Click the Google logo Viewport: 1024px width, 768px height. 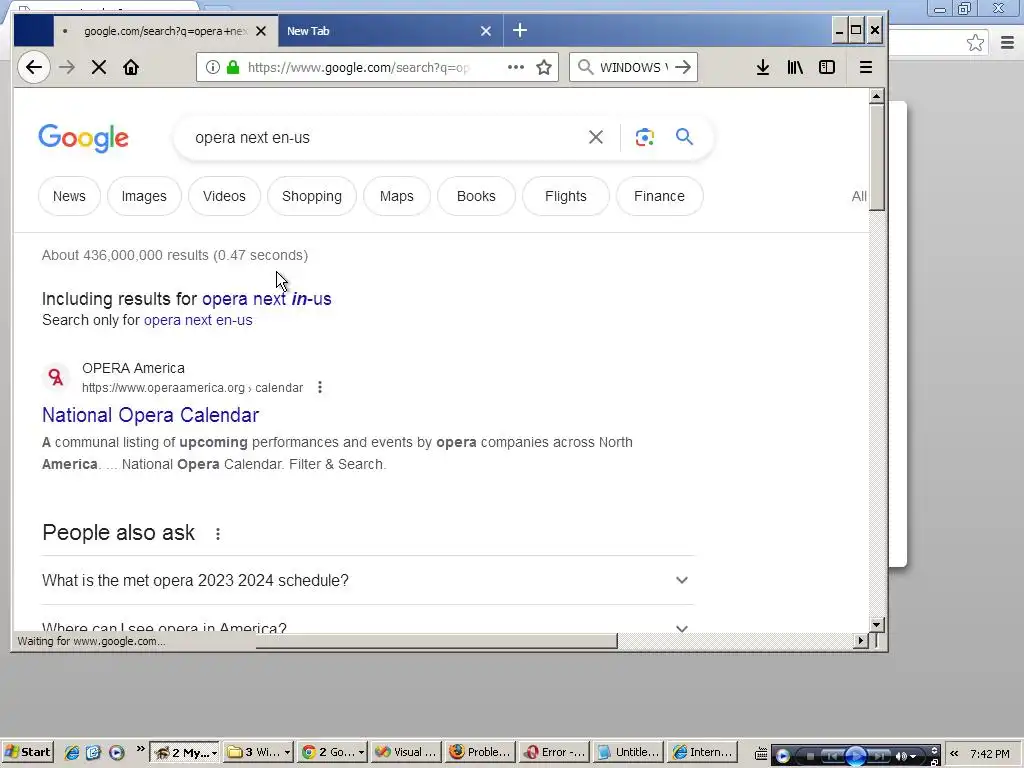pos(84,138)
